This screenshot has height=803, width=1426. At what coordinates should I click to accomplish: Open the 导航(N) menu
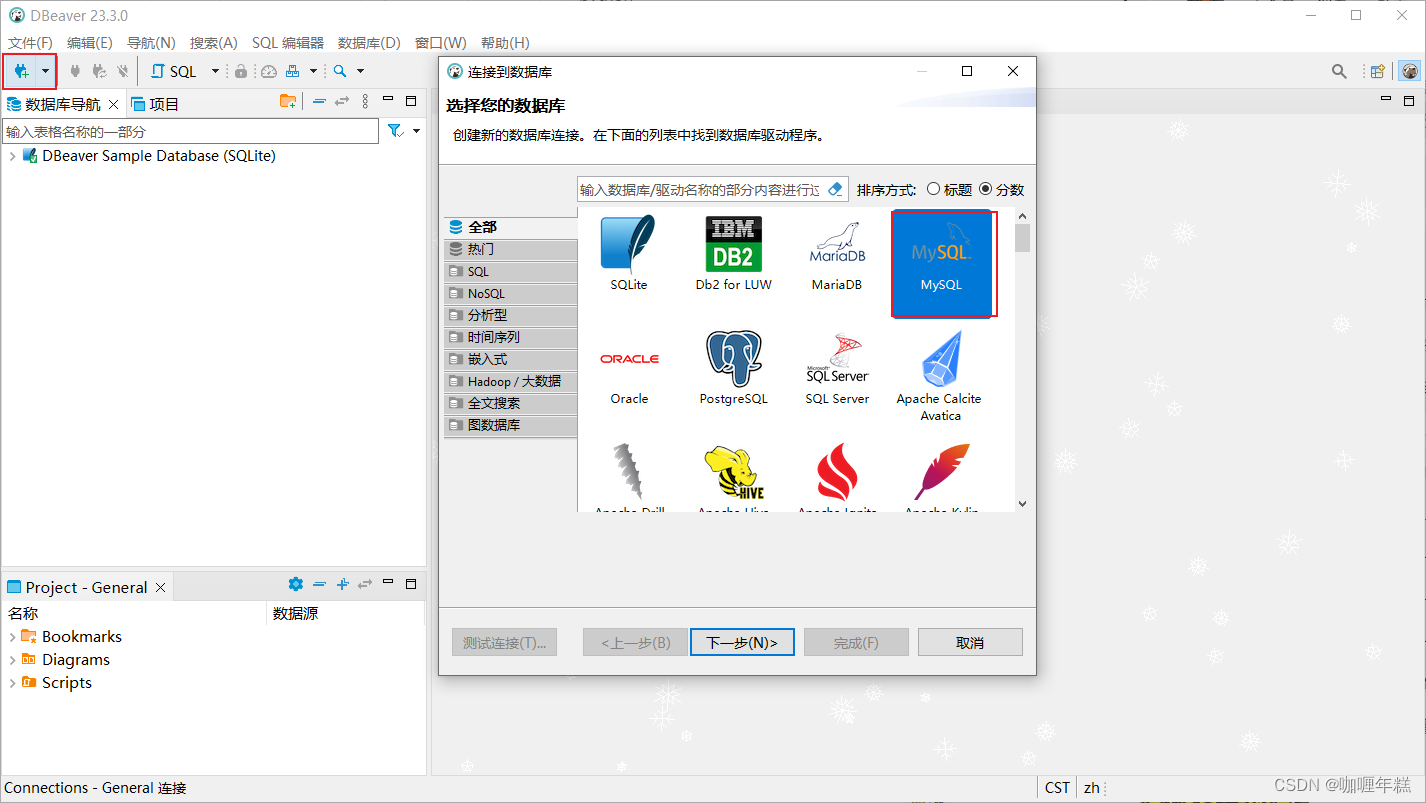(151, 43)
